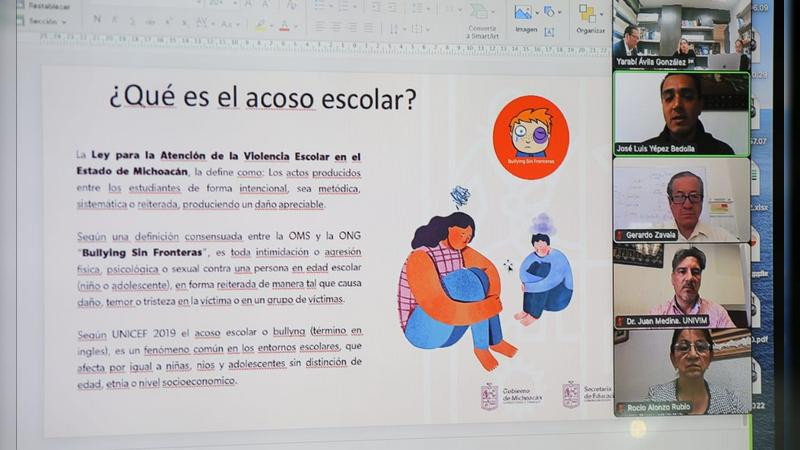The width and height of the screenshot is (800, 450).
Task: Select Dr. Juan Medina UNIVIM video tile
Action: (x=682, y=286)
